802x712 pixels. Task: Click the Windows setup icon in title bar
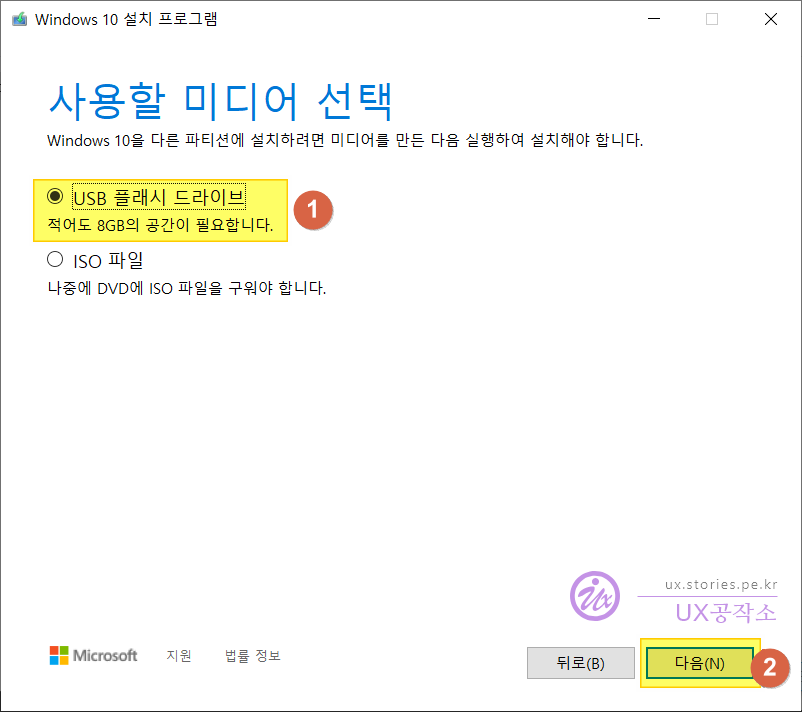pos(18,19)
